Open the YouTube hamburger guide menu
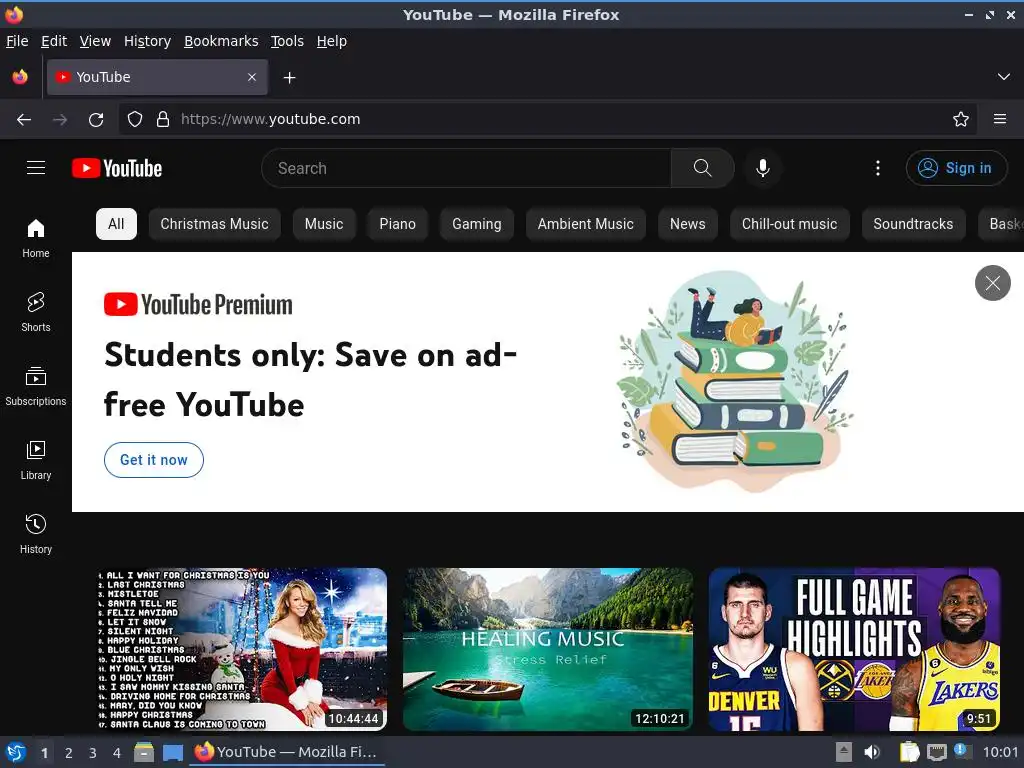Viewport: 1024px width, 768px height. pos(36,168)
